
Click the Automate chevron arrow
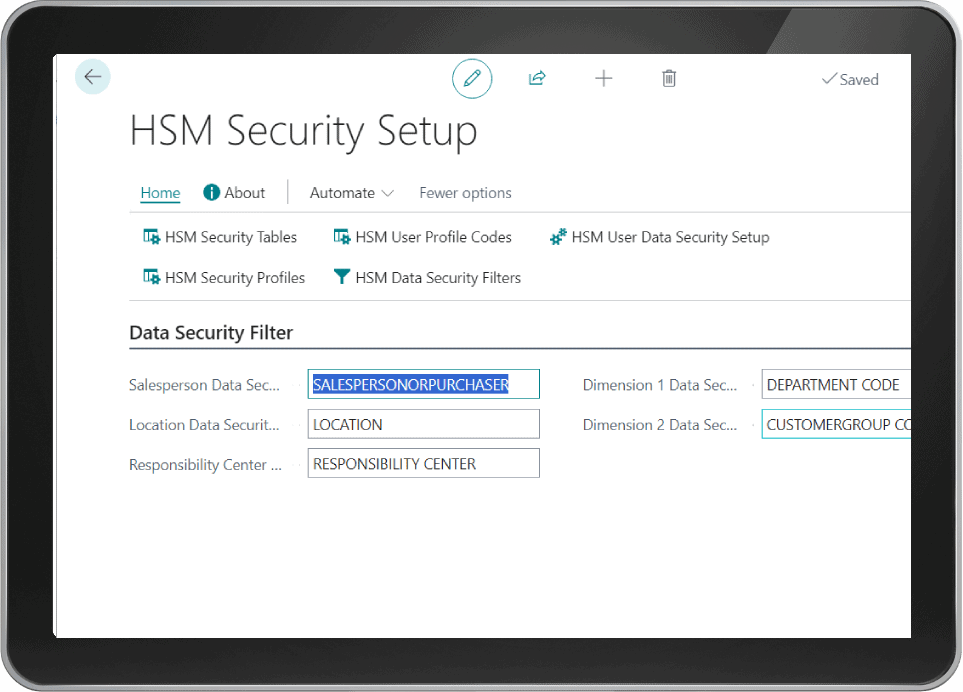(x=388, y=193)
